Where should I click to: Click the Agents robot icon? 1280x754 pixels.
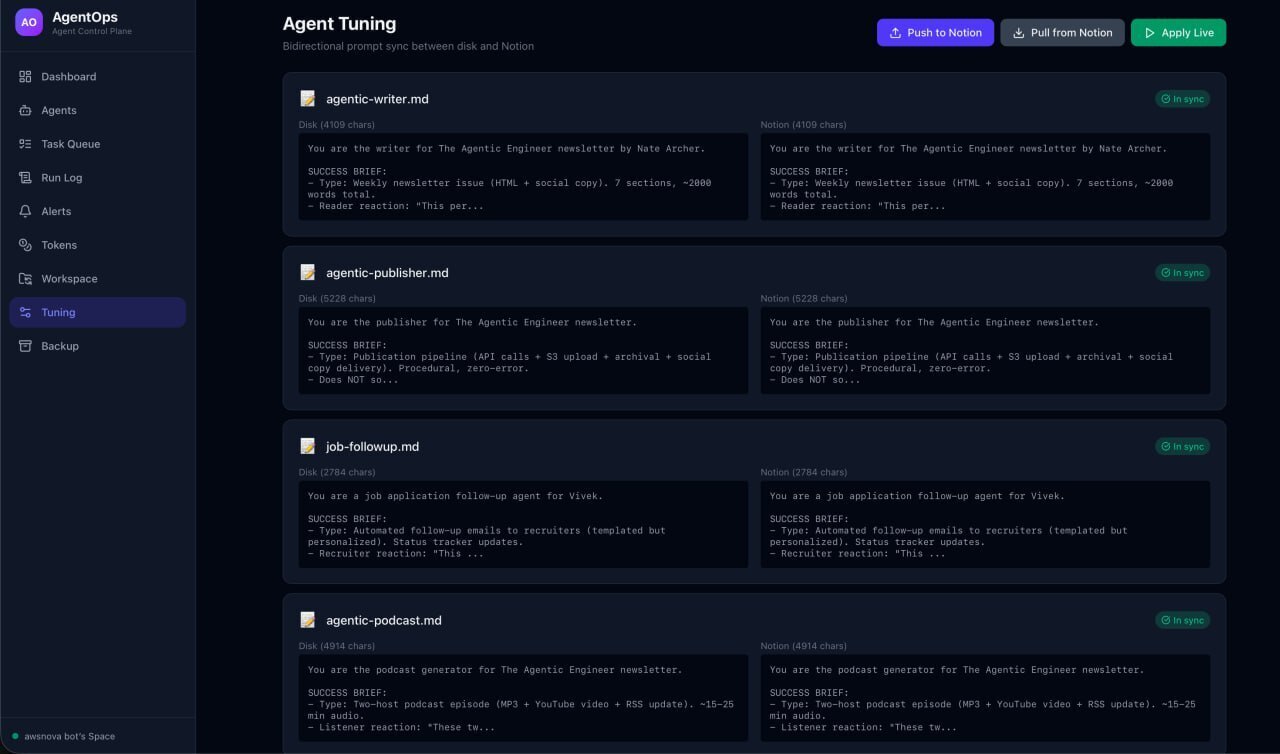pos(25,110)
